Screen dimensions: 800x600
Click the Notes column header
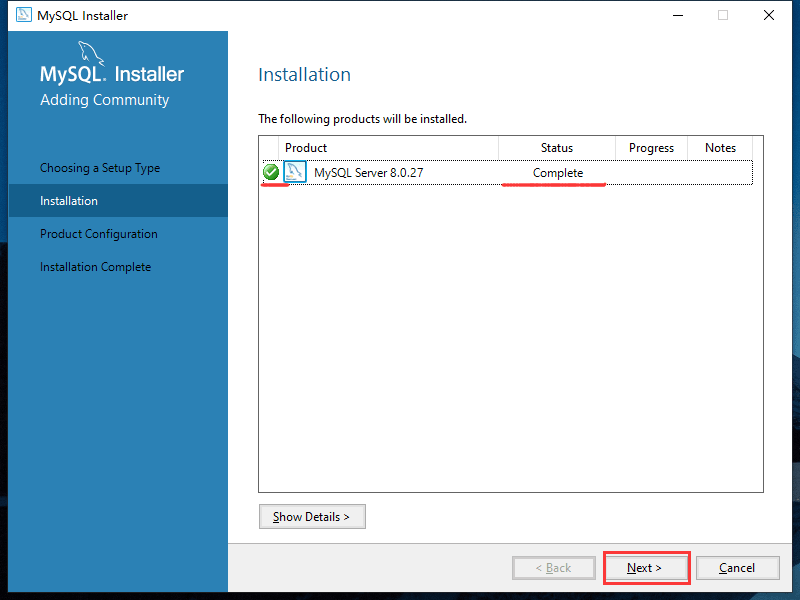tap(720, 148)
